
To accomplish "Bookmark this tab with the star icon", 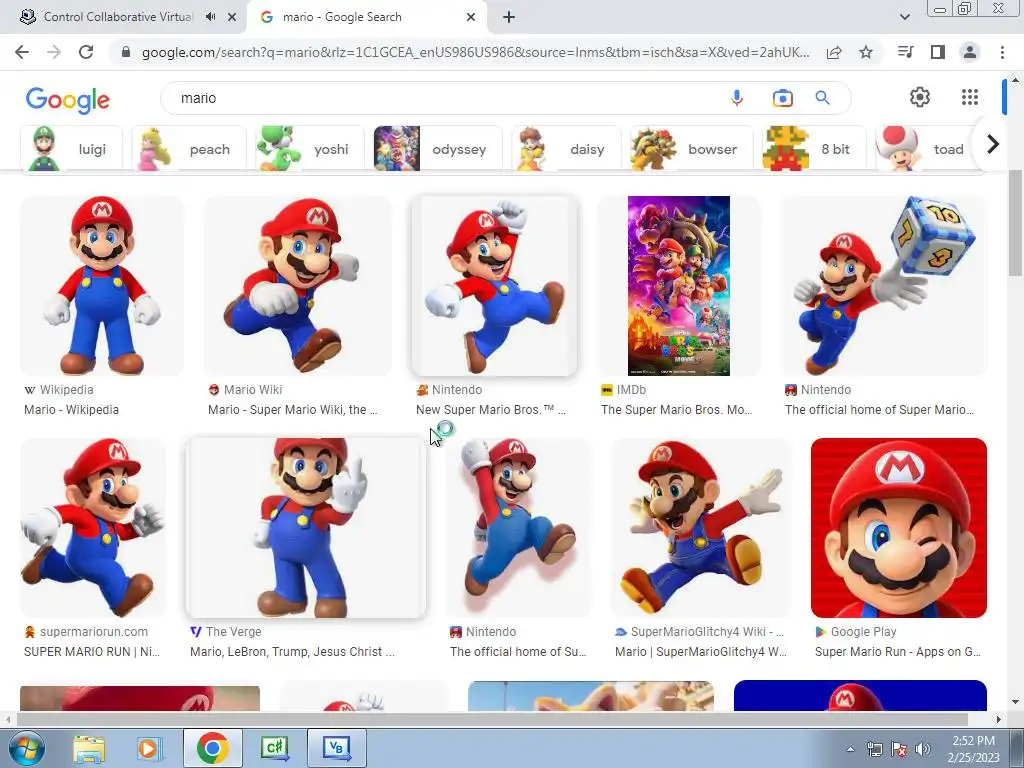I will [x=866, y=52].
